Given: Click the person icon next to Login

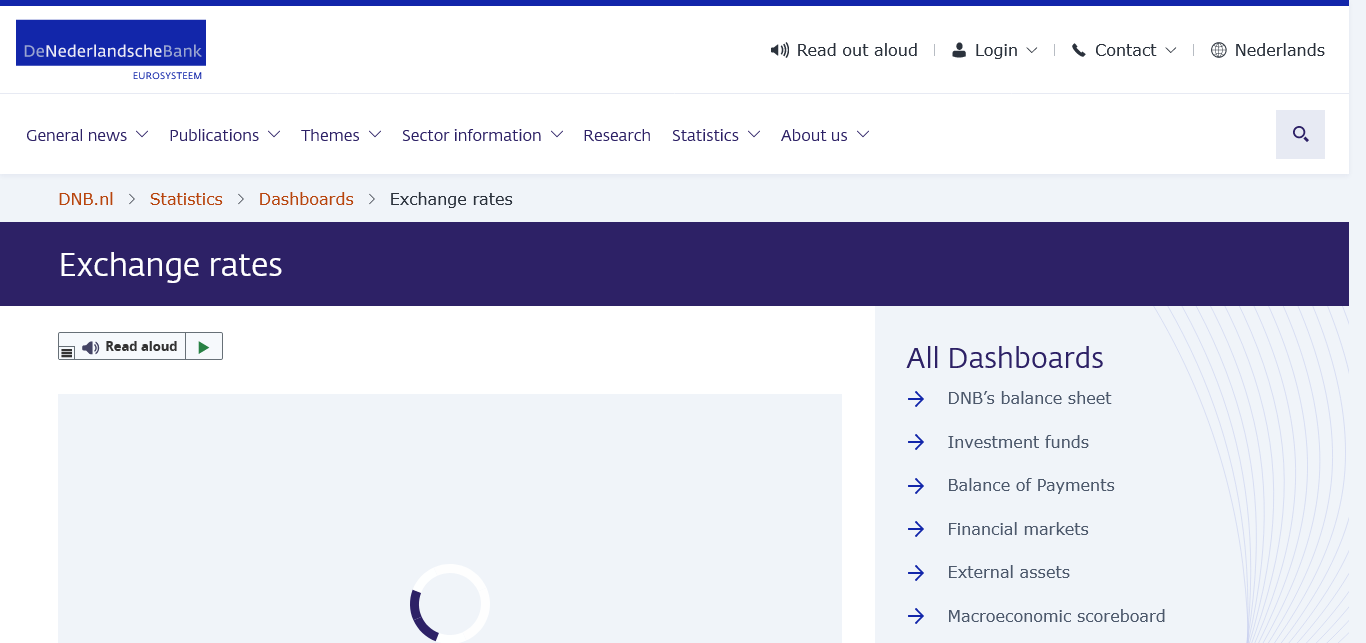Looking at the screenshot, I should (x=959, y=50).
